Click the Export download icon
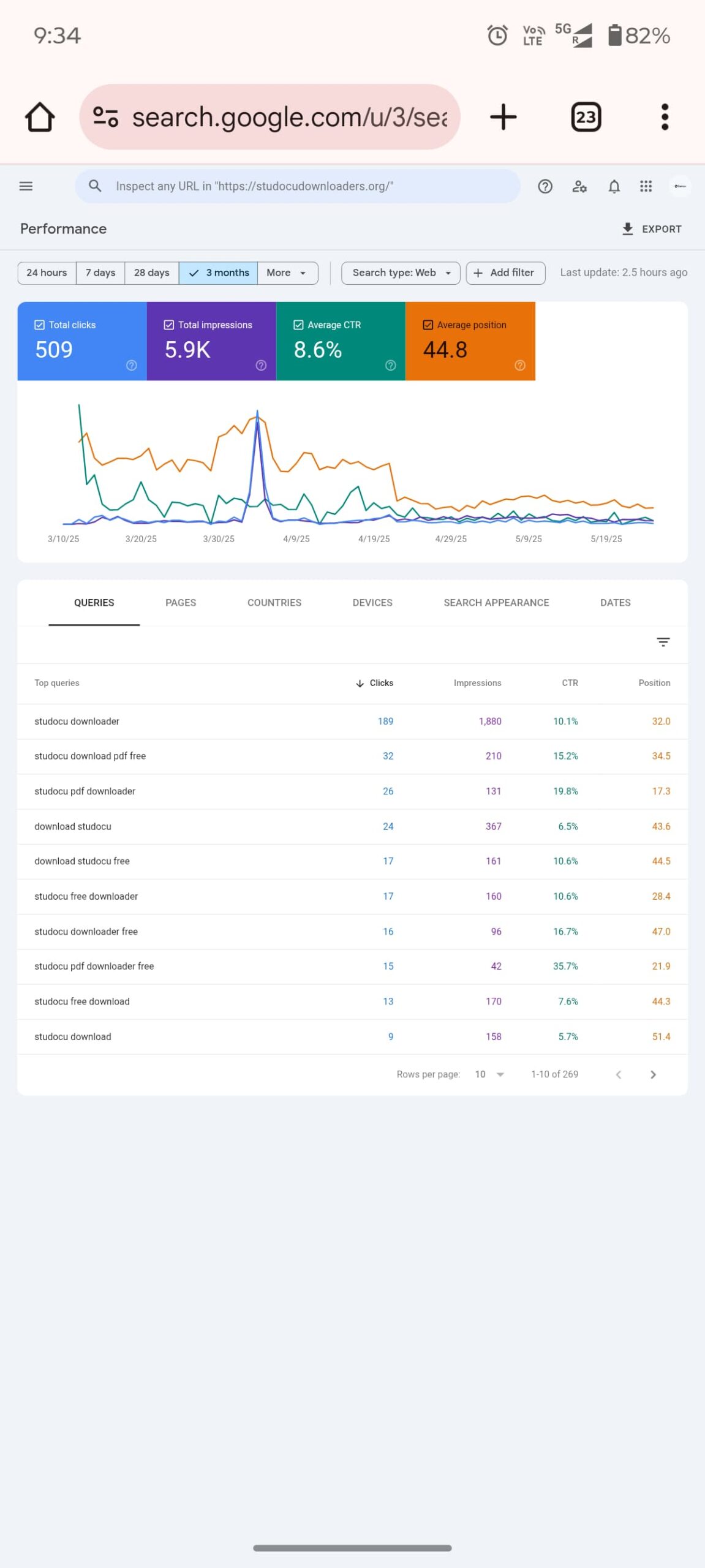Image resolution: width=705 pixels, height=1568 pixels. 627,229
